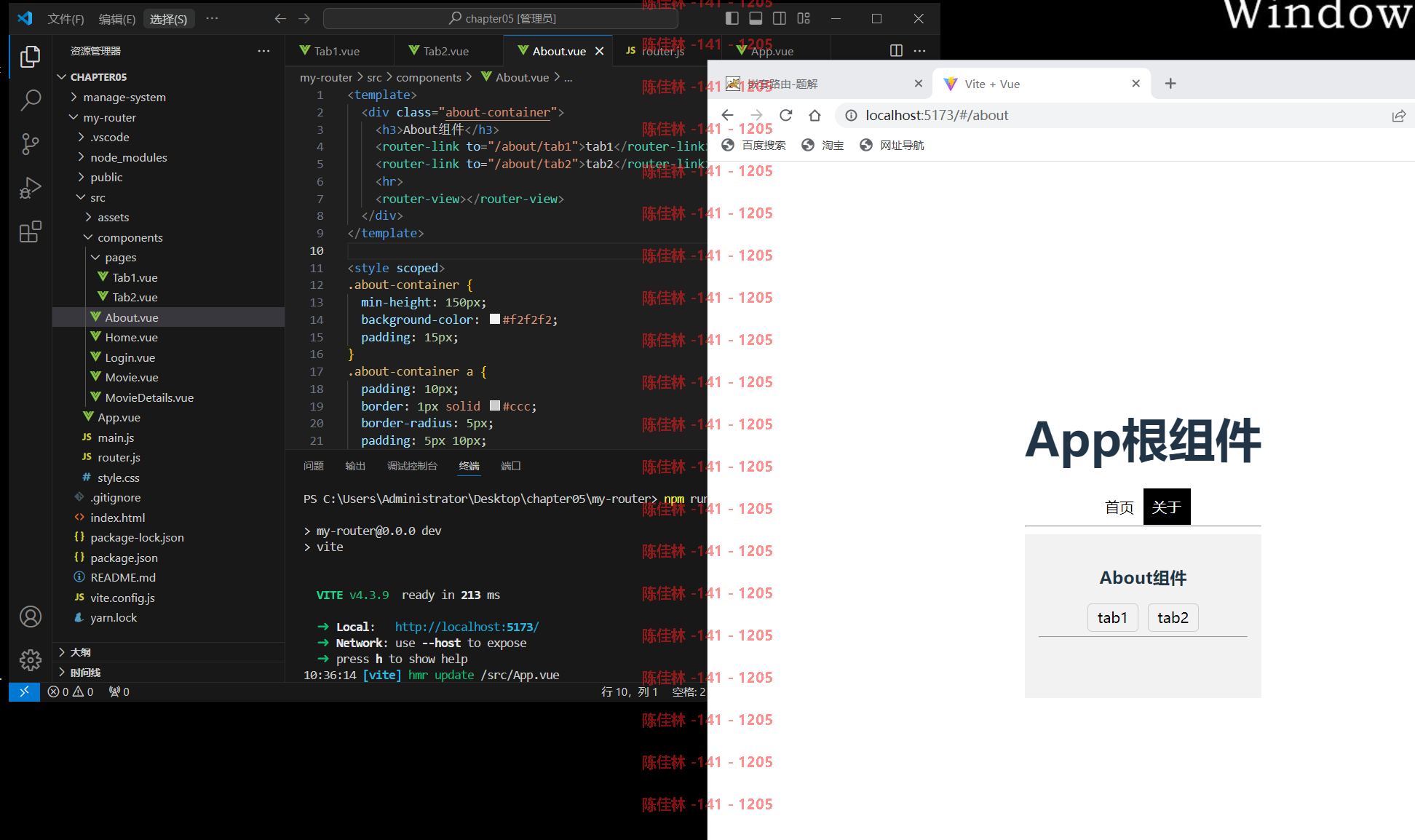Viewport: 1415px width, 840px height.
Task: Click the 关于 link in the web page
Action: [x=1167, y=507]
